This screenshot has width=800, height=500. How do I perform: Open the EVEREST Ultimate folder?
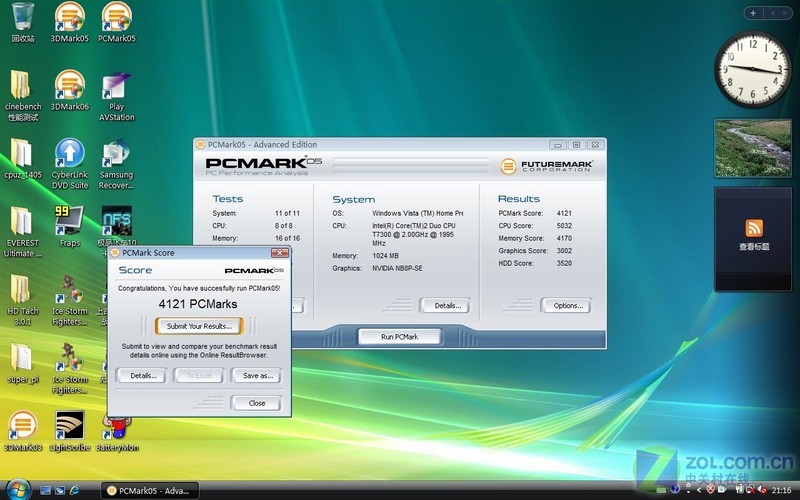pos(22,232)
